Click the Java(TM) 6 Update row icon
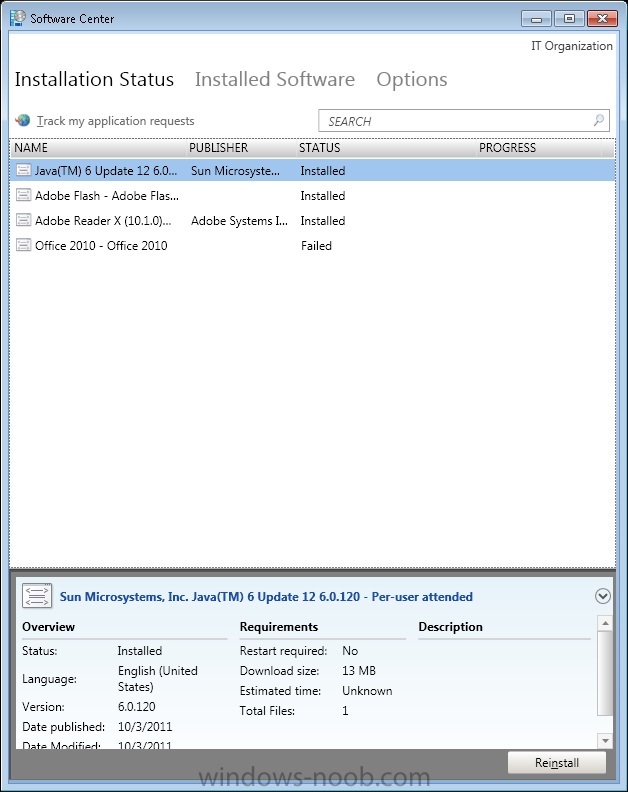This screenshot has height=792, width=628. [x=23, y=170]
